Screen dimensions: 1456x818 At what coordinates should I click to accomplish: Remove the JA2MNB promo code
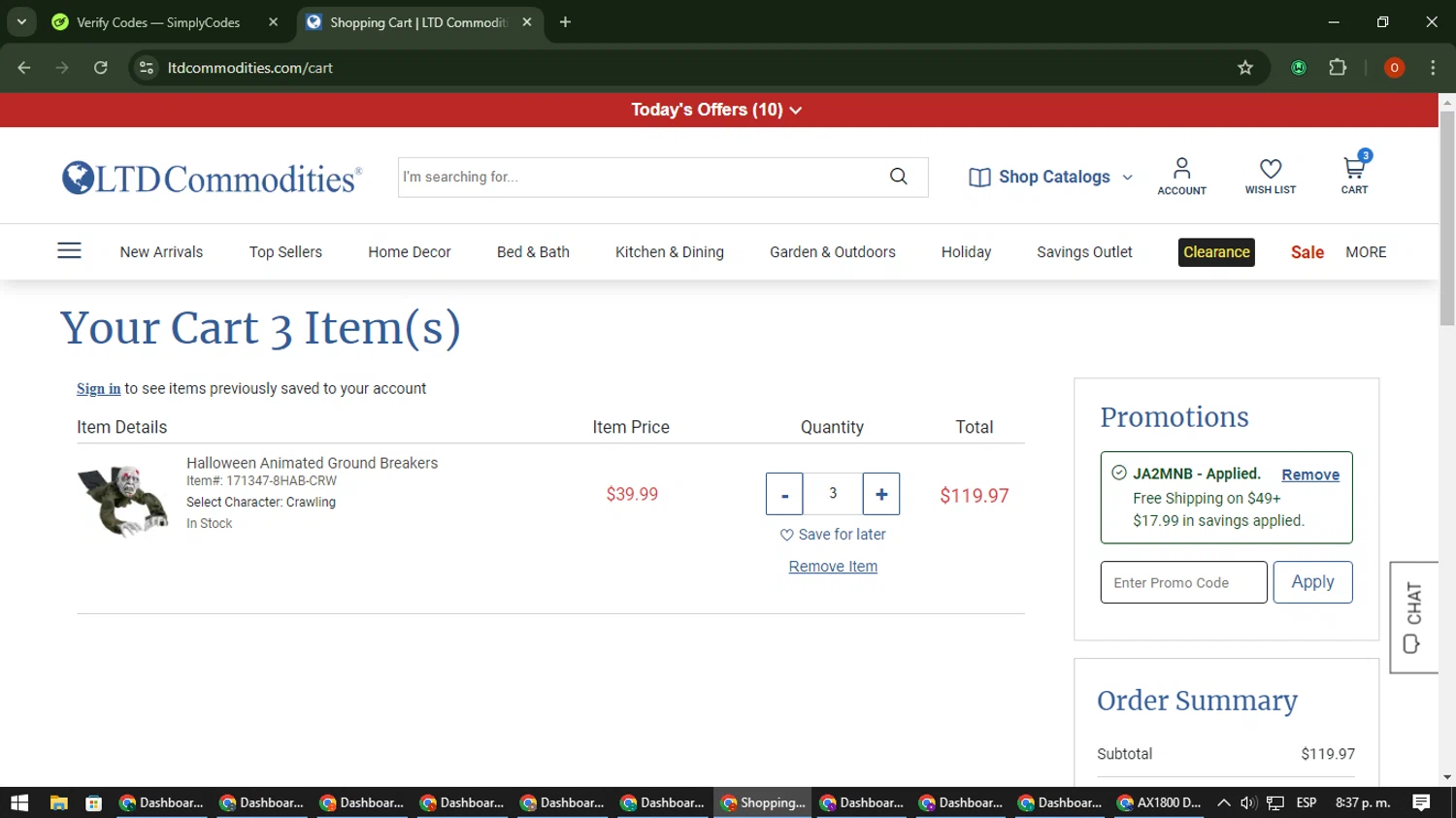pyautogui.click(x=1310, y=474)
